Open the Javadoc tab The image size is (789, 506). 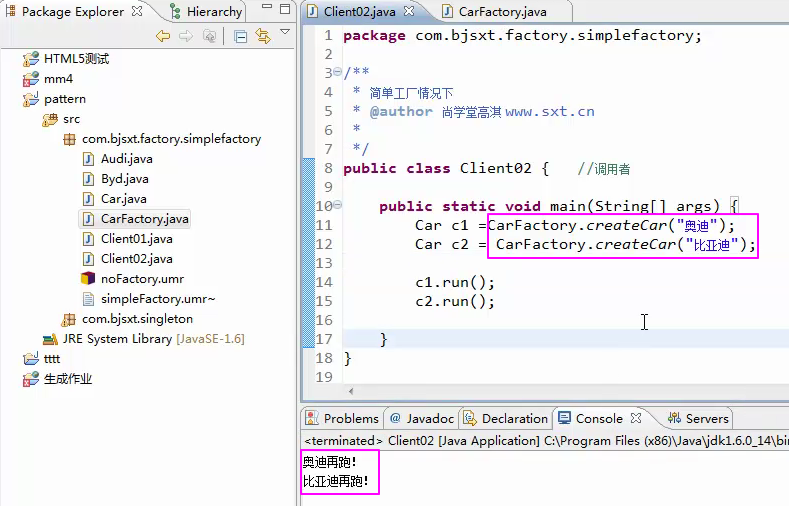[x=422, y=418]
